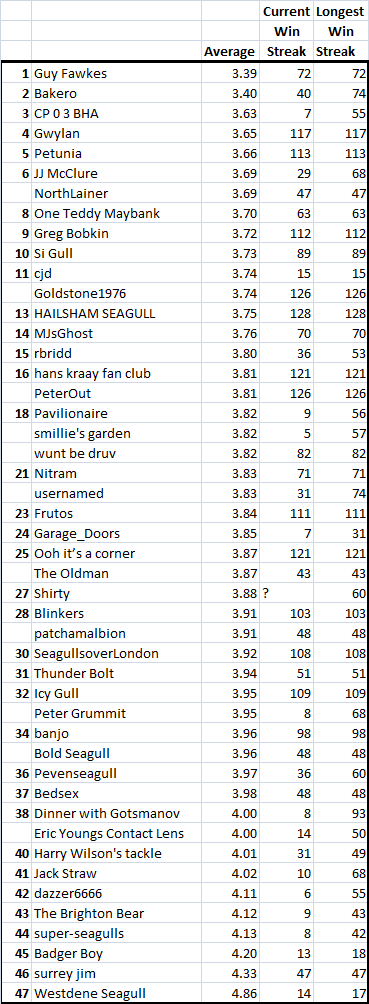Viewport: 369px width, 1004px height.
Task: Click Badger Boy's current streak 13
Action: (286, 953)
